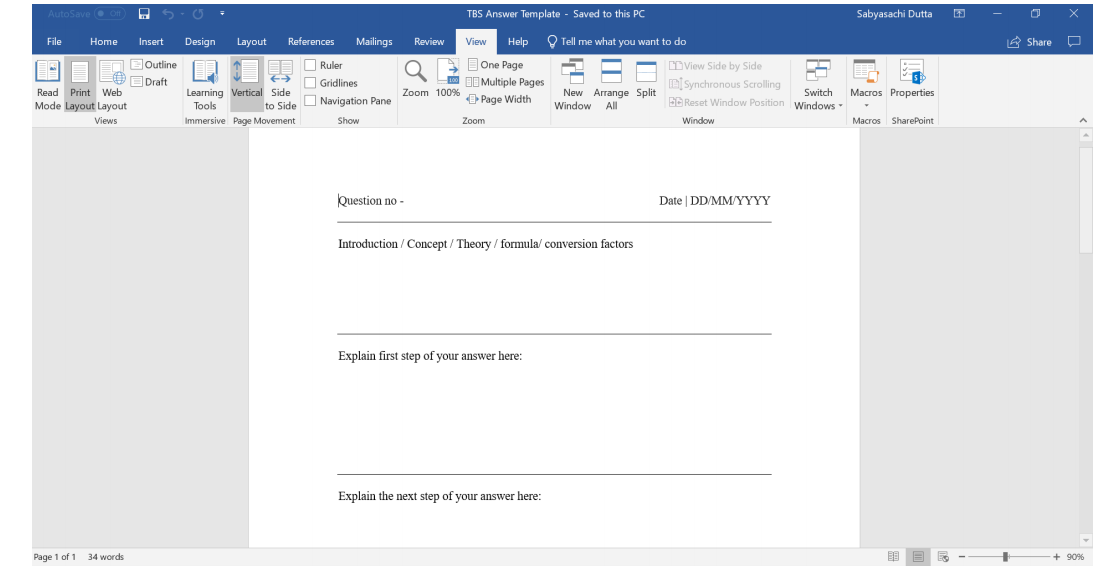Enable the Ruler checkbox

pos(310,65)
